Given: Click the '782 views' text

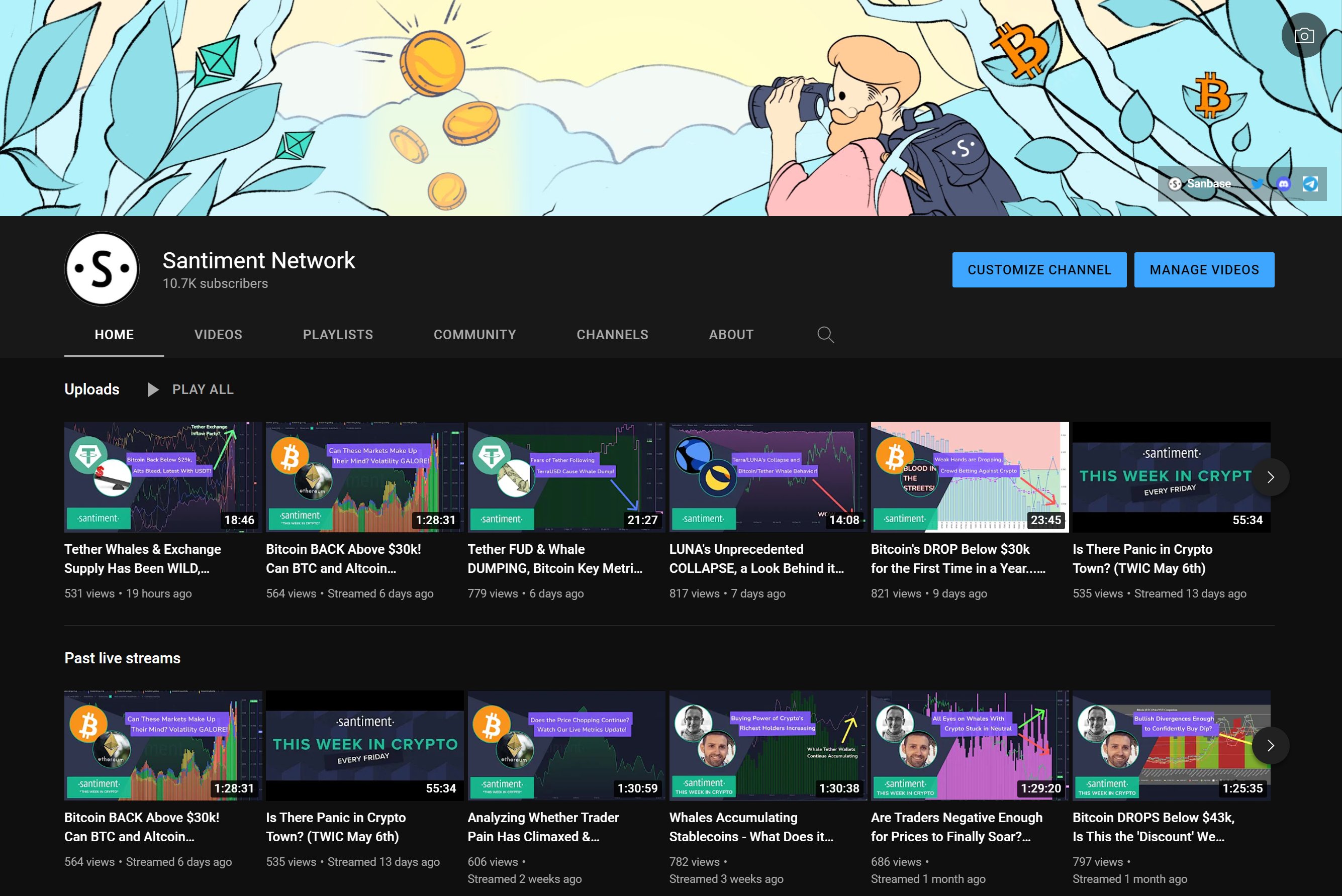Looking at the screenshot, I should pos(695,862).
